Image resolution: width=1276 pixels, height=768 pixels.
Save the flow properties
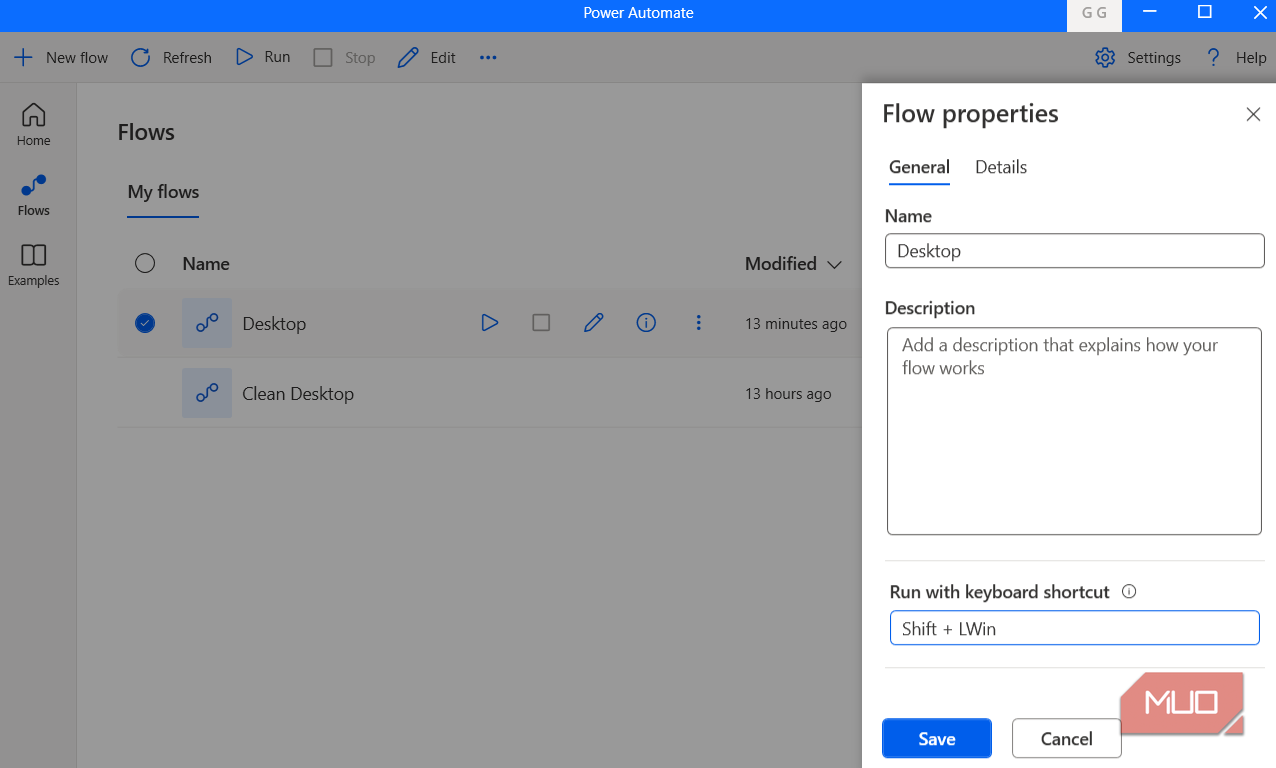937,739
